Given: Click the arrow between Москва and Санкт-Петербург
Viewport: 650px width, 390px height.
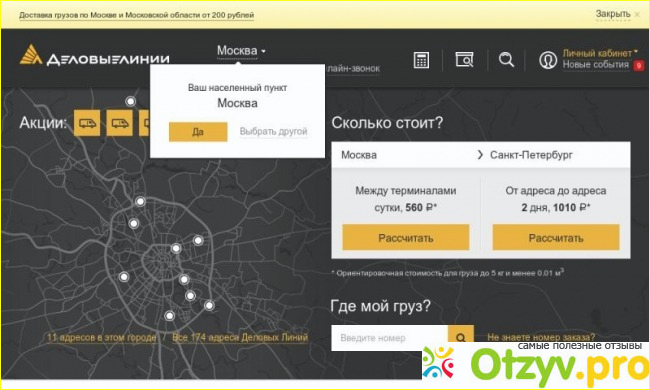Looking at the screenshot, I should click(480, 155).
